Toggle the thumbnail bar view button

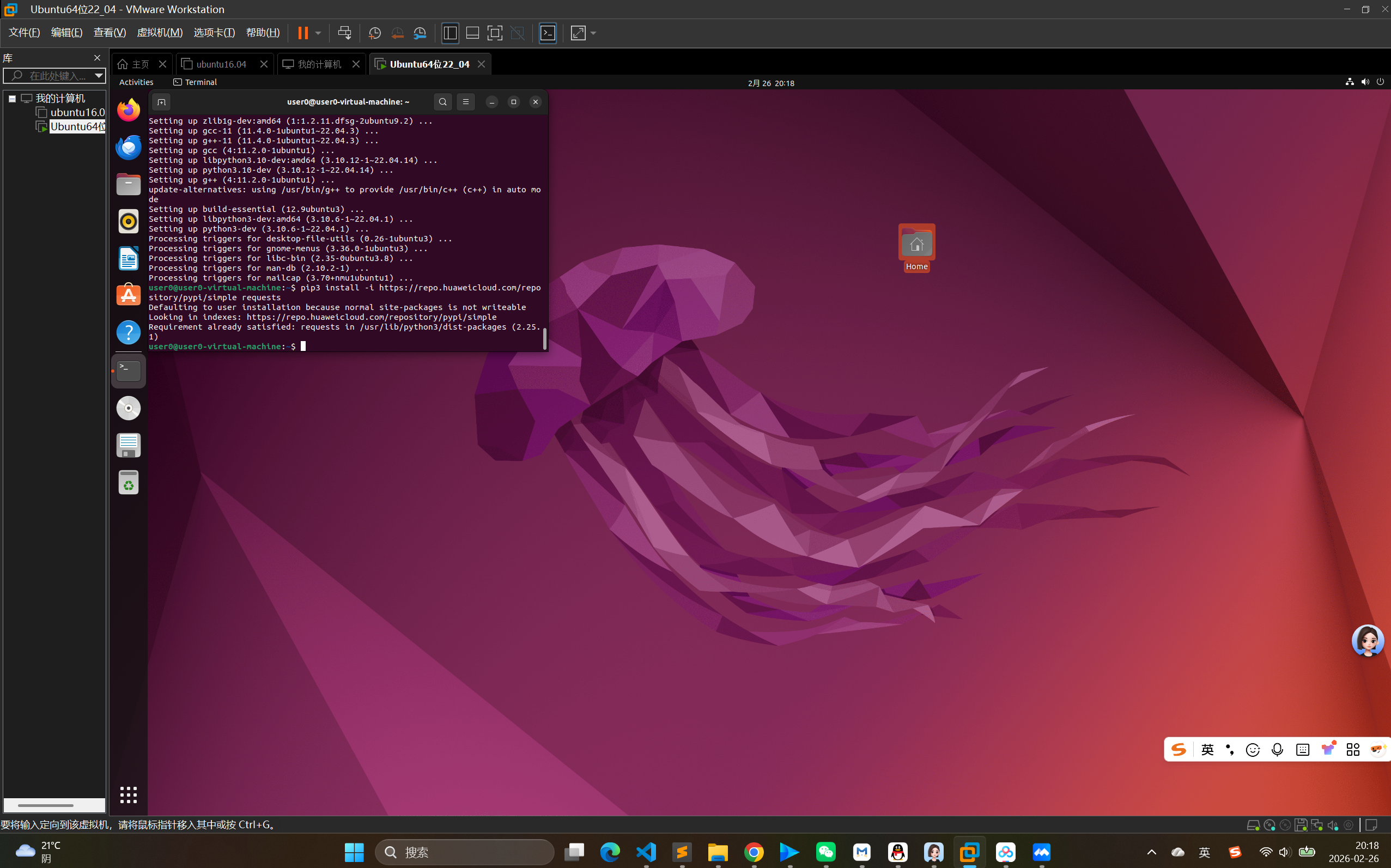472,33
